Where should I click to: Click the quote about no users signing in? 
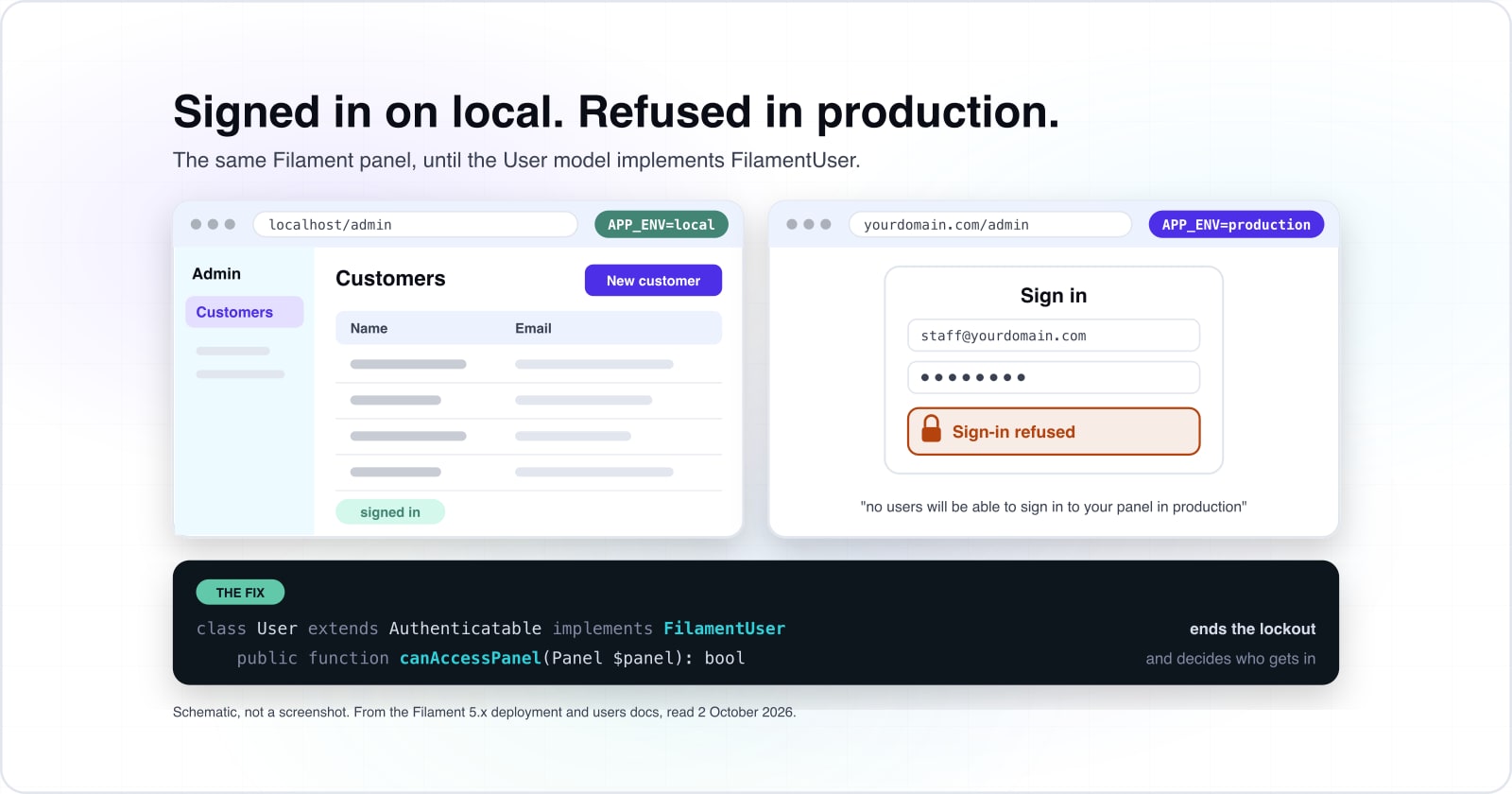pyautogui.click(x=1054, y=507)
